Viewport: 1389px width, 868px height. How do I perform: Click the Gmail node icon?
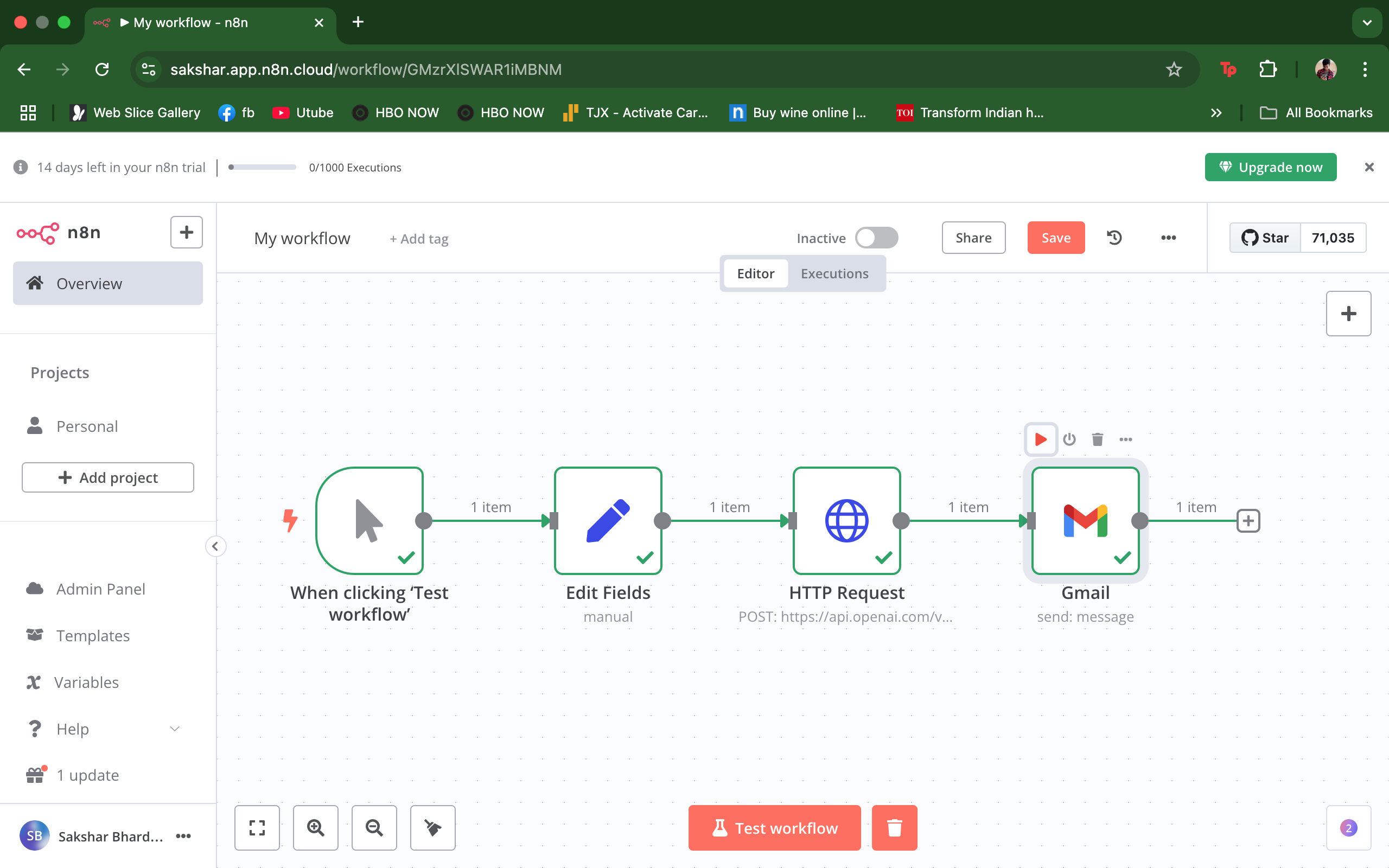tap(1085, 520)
